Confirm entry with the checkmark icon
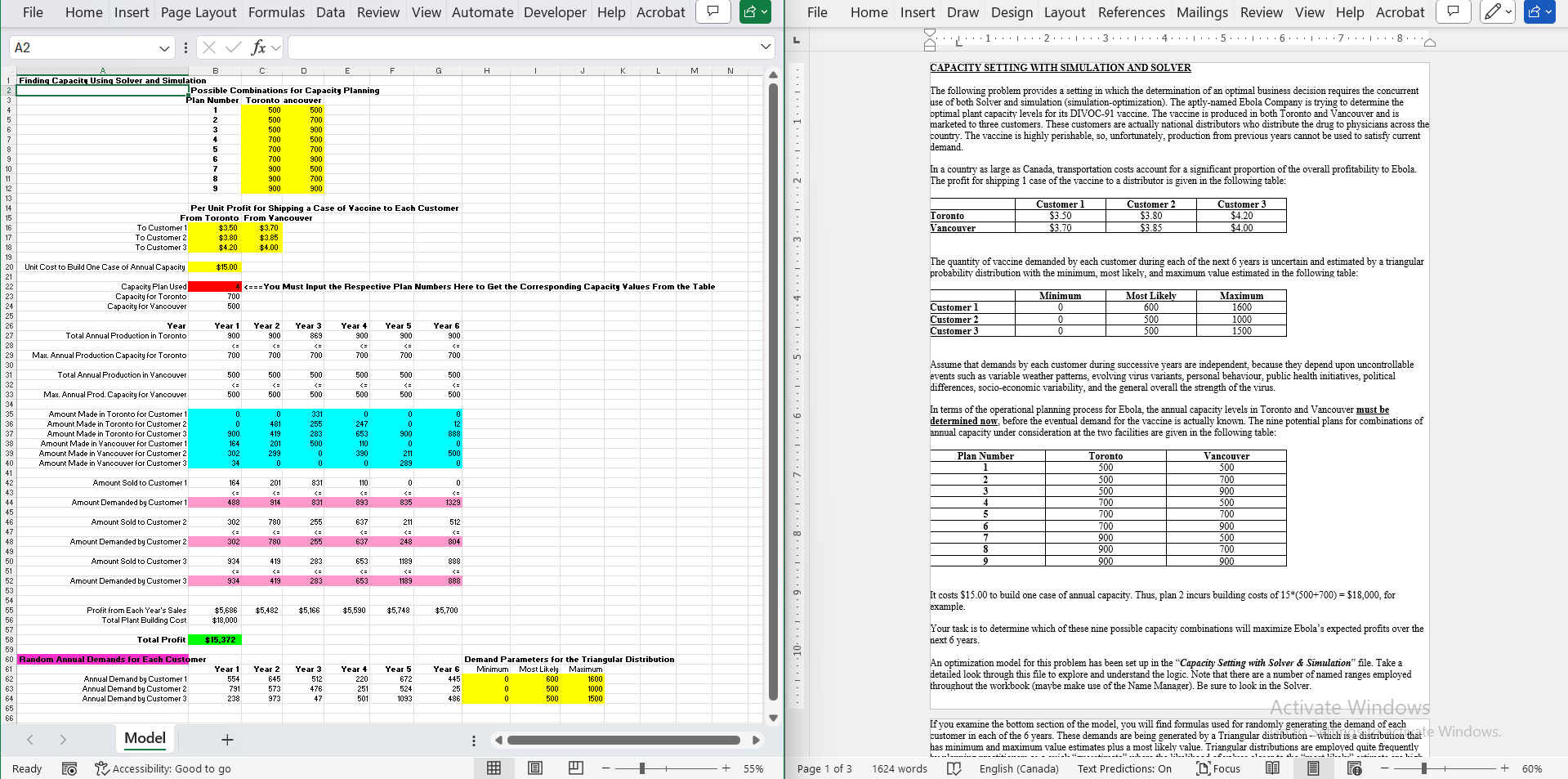 233,47
